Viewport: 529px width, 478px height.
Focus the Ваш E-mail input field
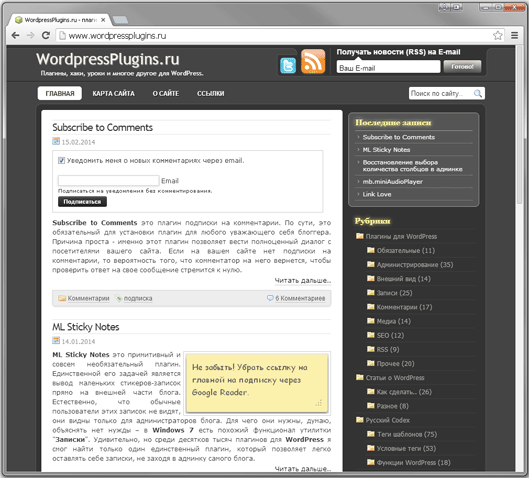click(x=388, y=67)
